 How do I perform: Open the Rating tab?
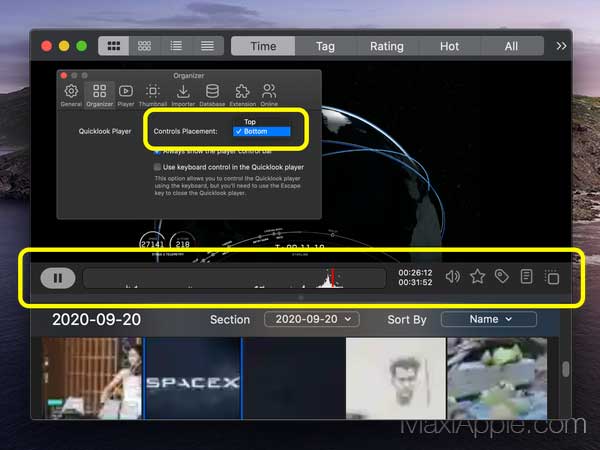pyautogui.click(x=386, y=46)
